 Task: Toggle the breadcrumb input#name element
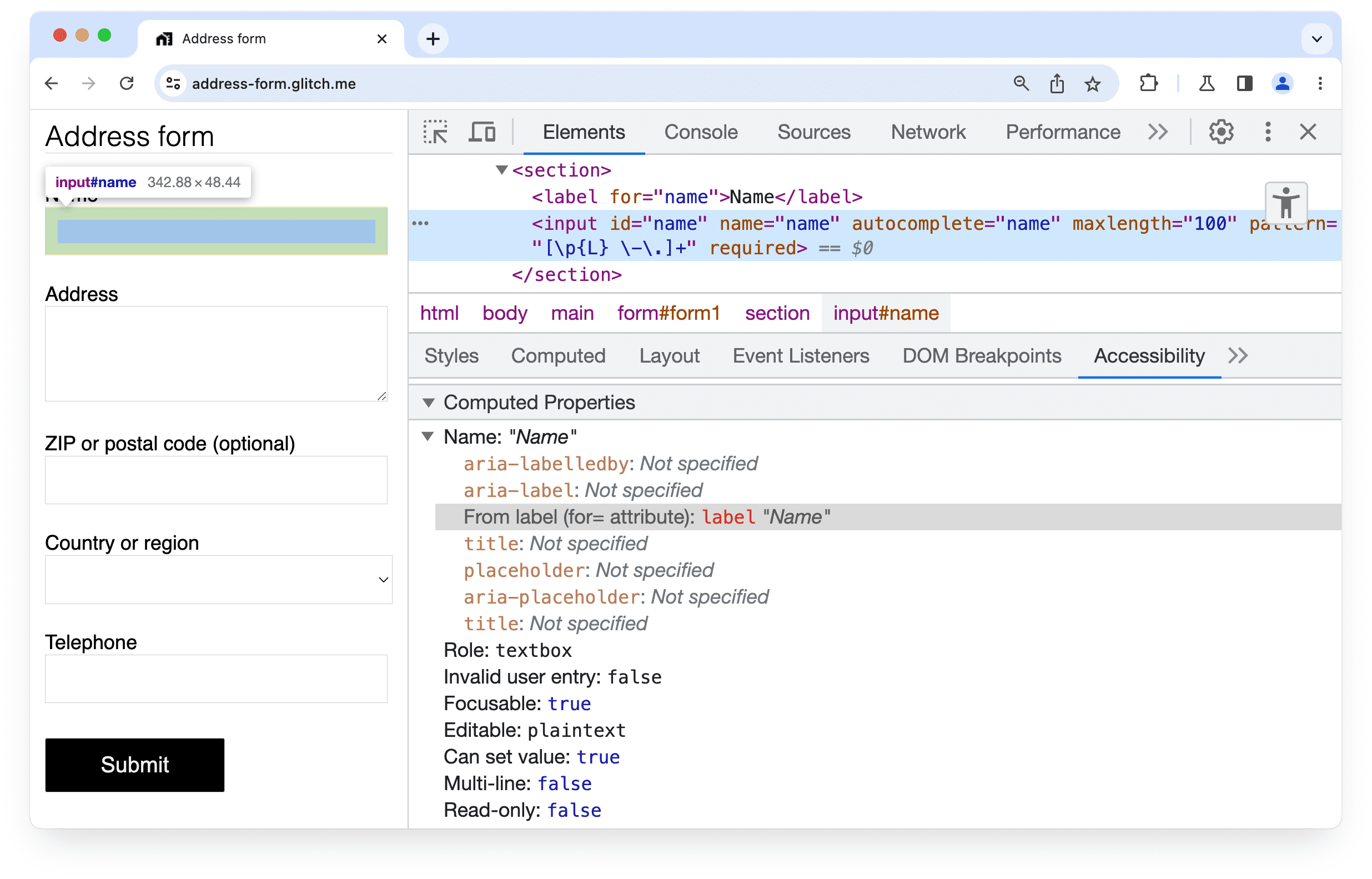[x=885, y=313]
